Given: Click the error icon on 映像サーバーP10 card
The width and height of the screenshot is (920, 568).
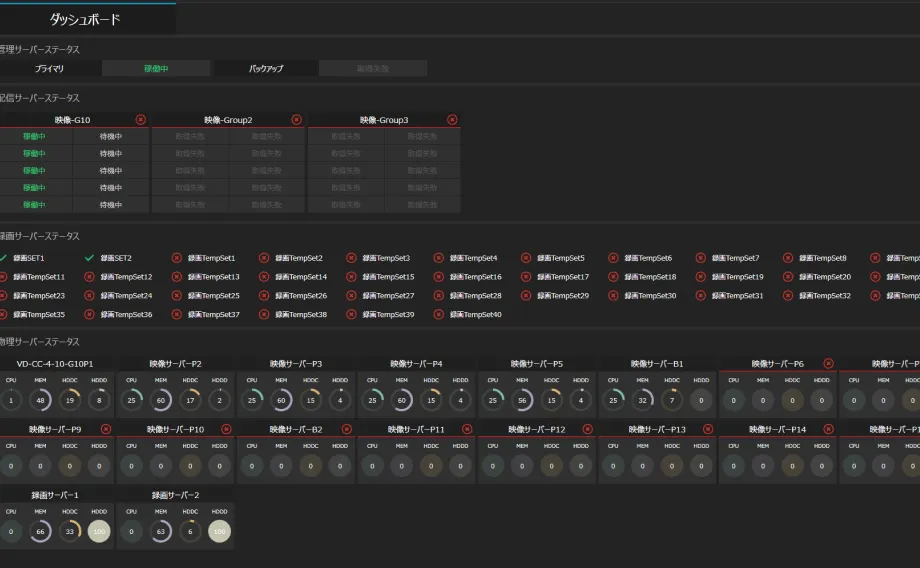Looking at the screenshot, I should pos(226,429).
